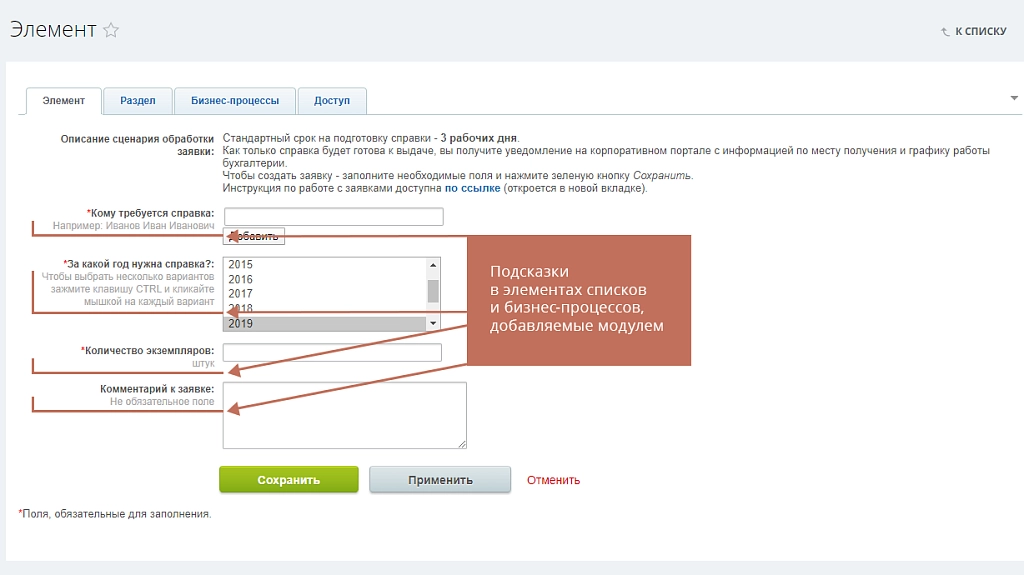Click the Кому требуется справка input field
The width and height of the screenshot is (1024, 575).
pos(334,216)
